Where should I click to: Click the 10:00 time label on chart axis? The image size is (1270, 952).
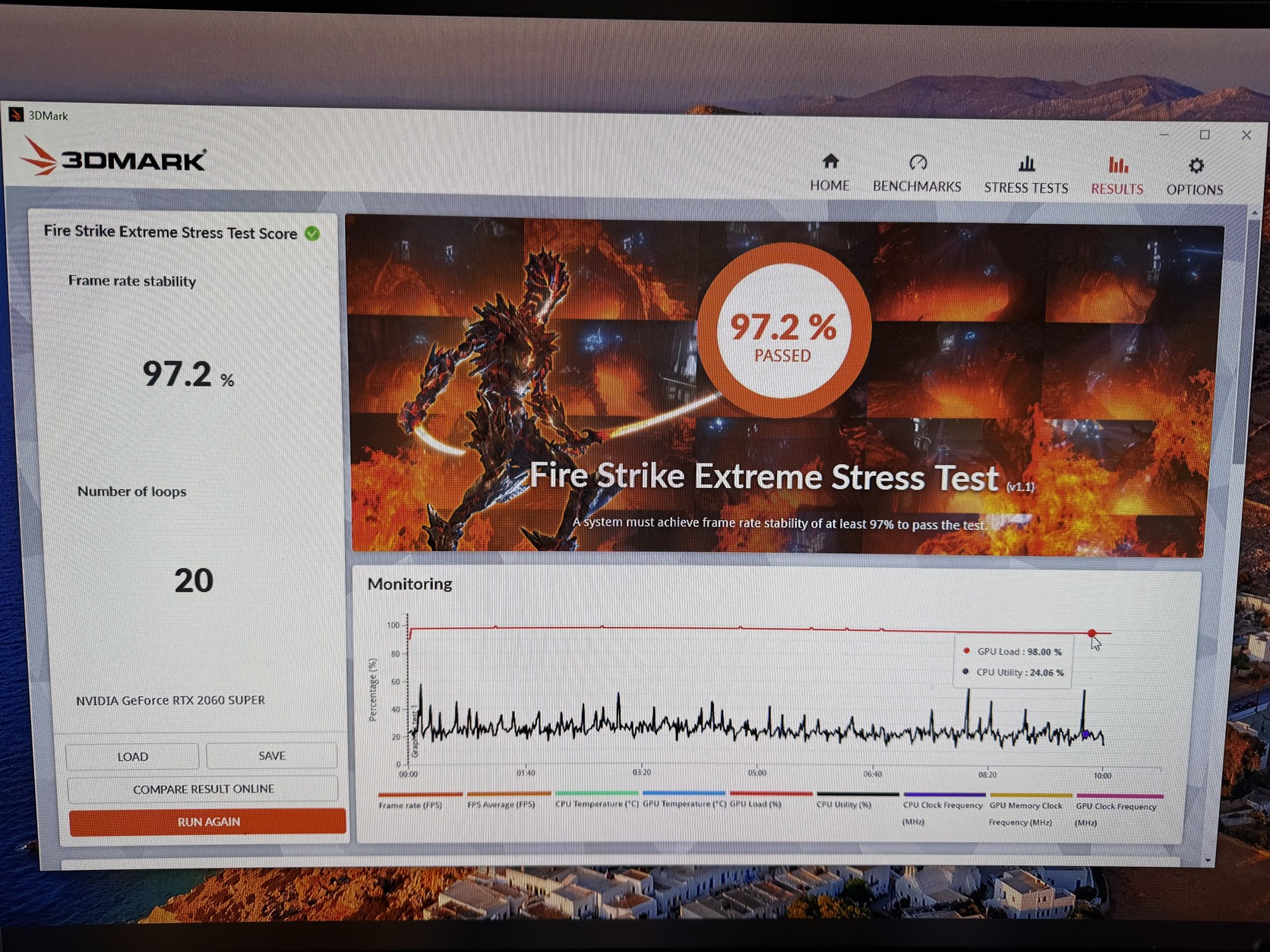[x=1102, y=776]
